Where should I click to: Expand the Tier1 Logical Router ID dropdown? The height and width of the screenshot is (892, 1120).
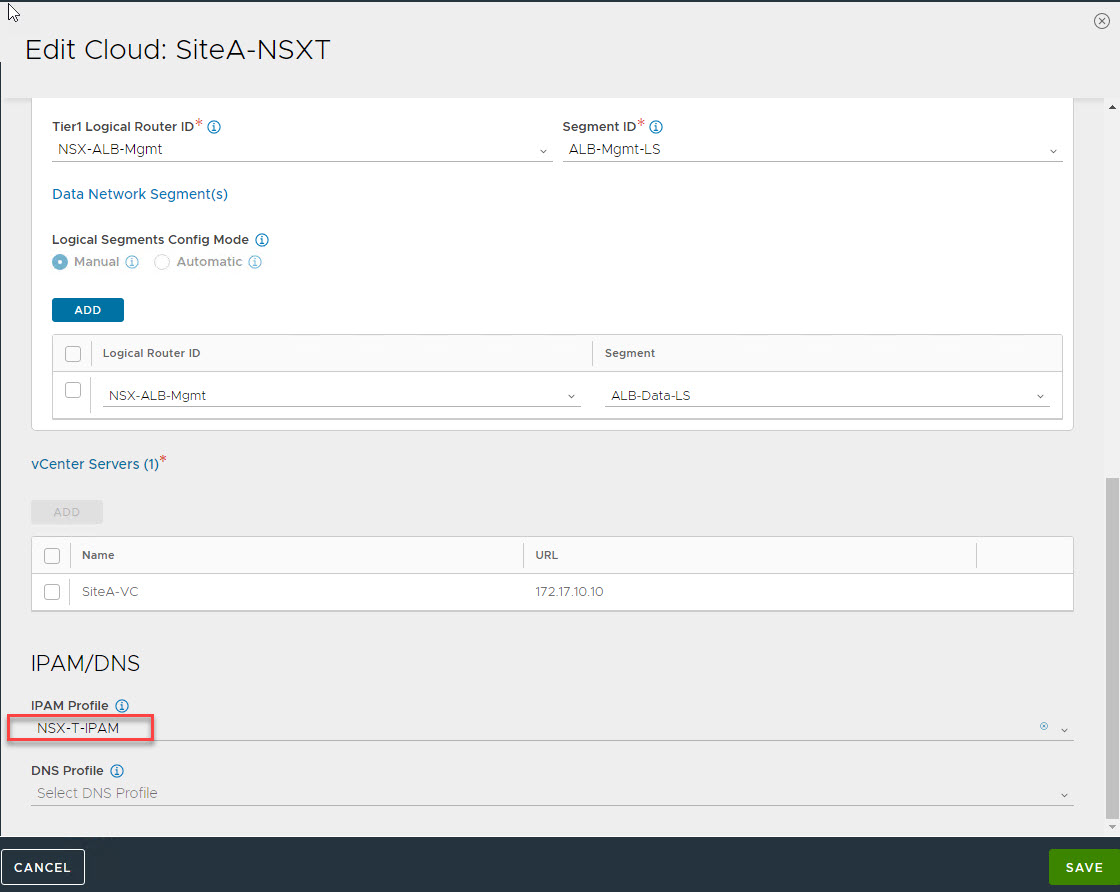pyautogui.click(x=543, y=151)
